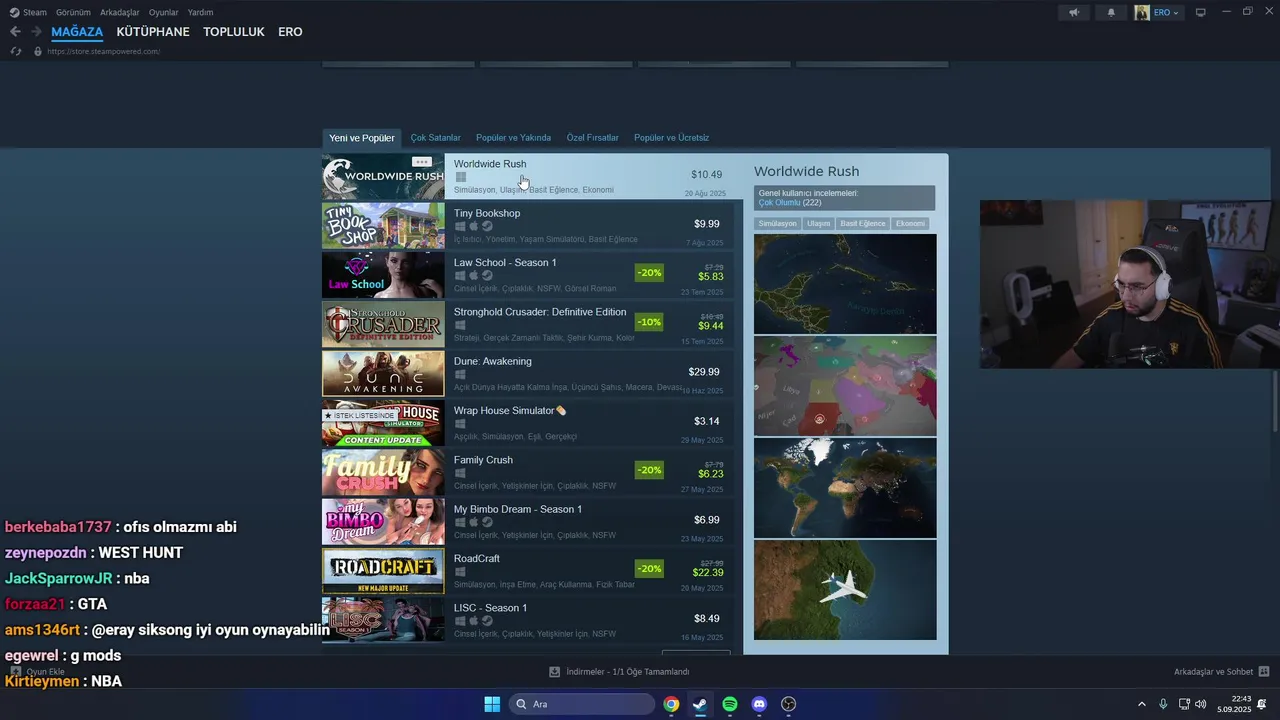Click the airplane preview screenshot

pyautogui.click(x=845, y=590)
